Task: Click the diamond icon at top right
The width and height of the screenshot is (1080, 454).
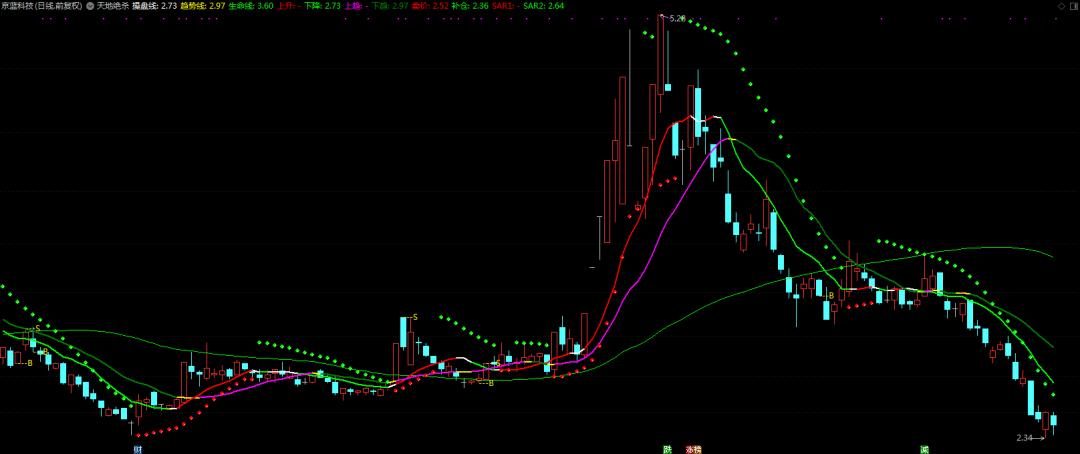Action: click(1061, 6)
